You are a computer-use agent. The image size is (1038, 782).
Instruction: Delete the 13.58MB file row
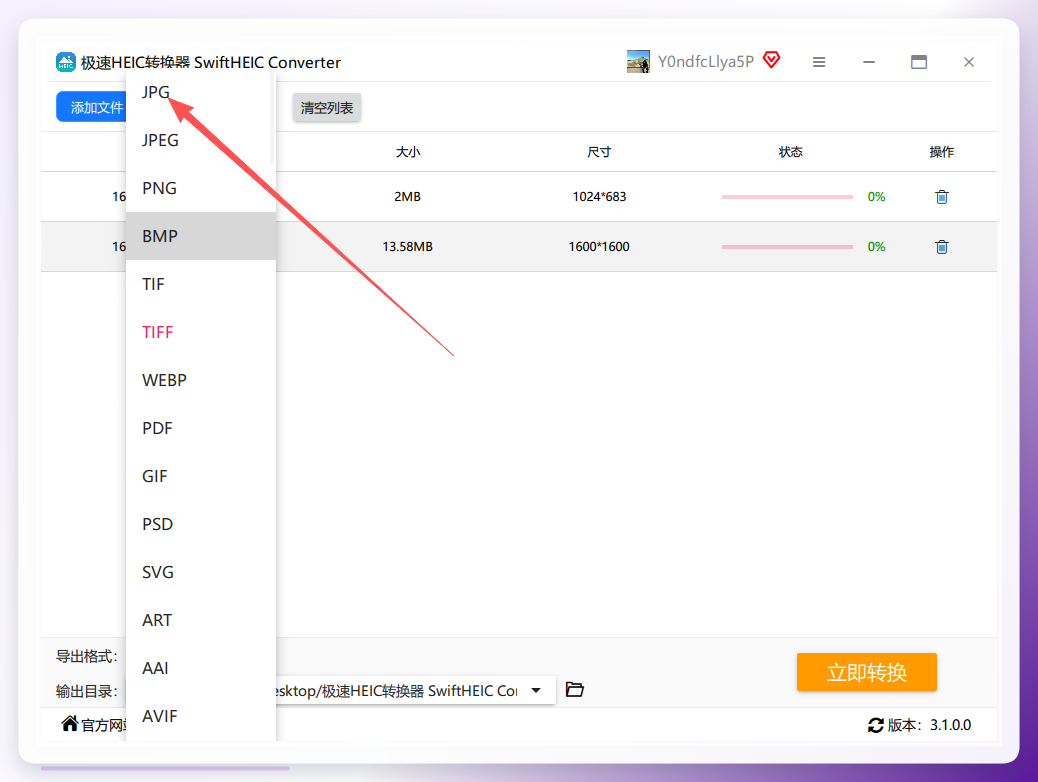941,247
